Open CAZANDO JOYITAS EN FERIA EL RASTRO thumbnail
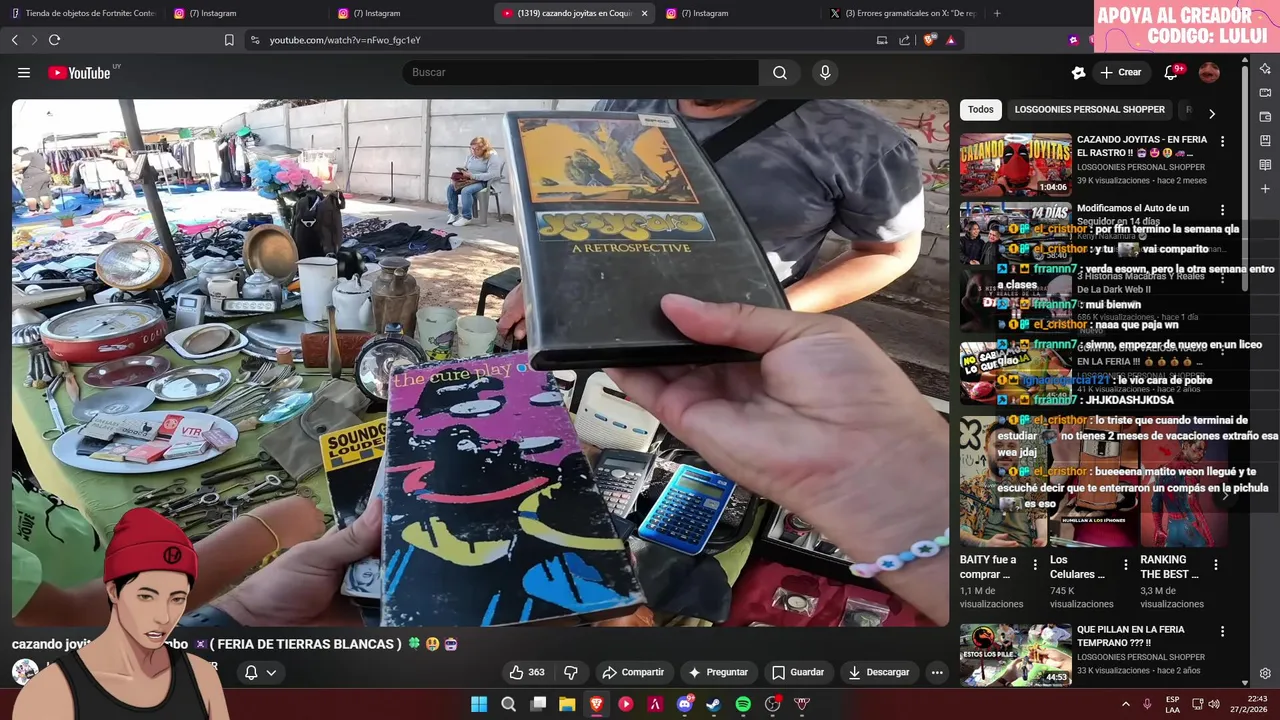1280x720 pixels. point(1015,165)
